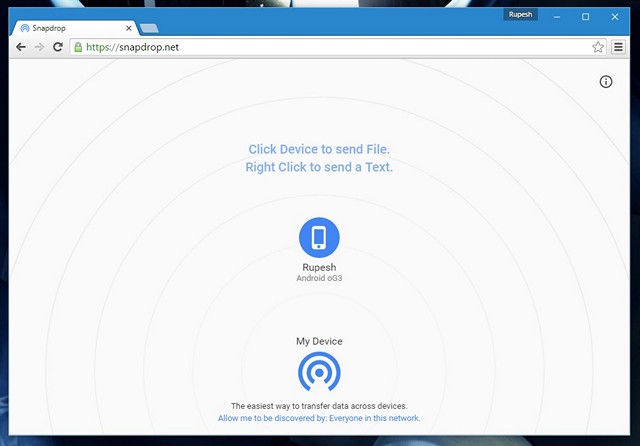Click the 'Android oG3' text
640x446 pixels.
[319, 278]
